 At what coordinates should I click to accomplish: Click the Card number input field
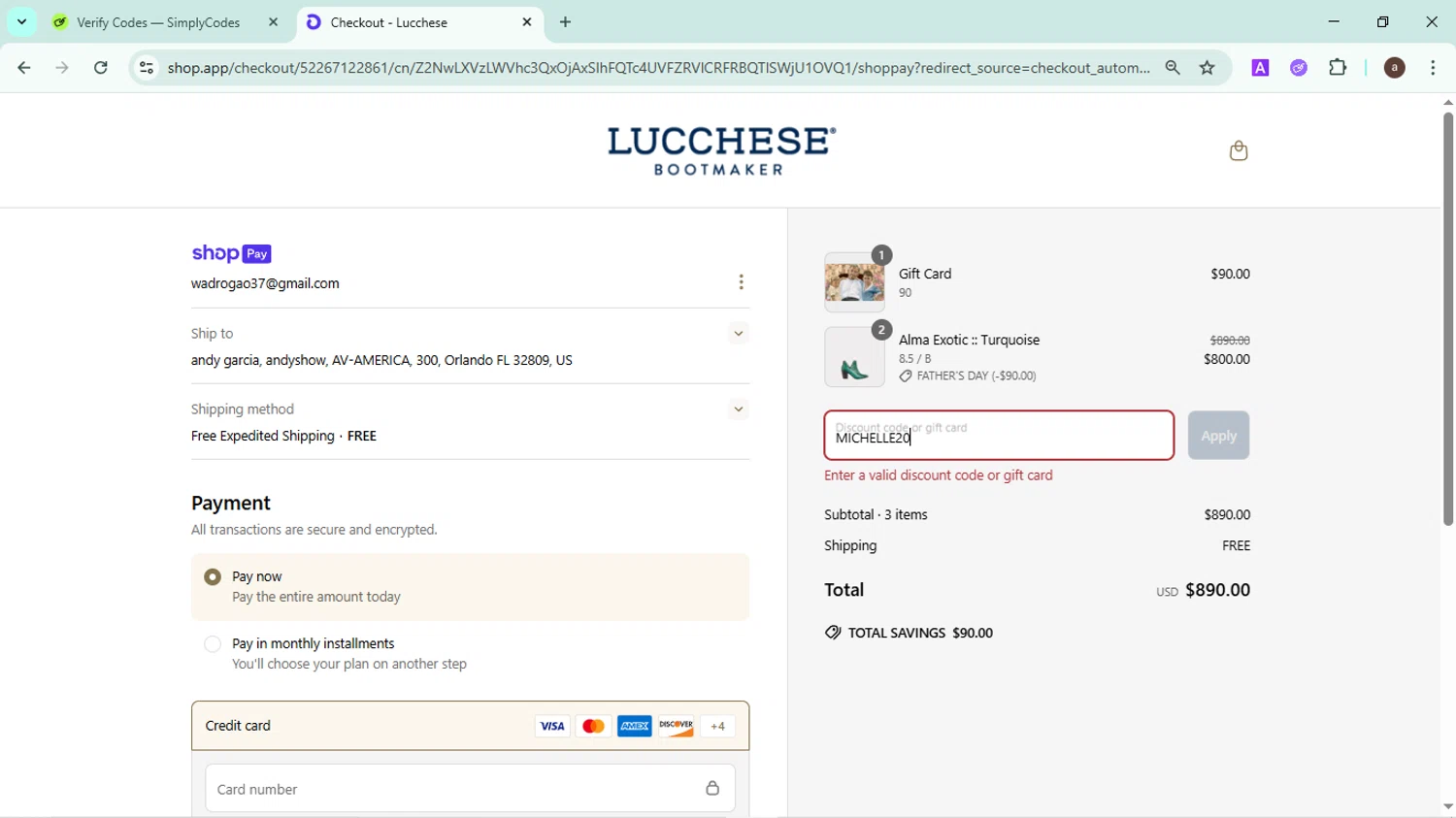pyautogui.click(x=471, y=789)
